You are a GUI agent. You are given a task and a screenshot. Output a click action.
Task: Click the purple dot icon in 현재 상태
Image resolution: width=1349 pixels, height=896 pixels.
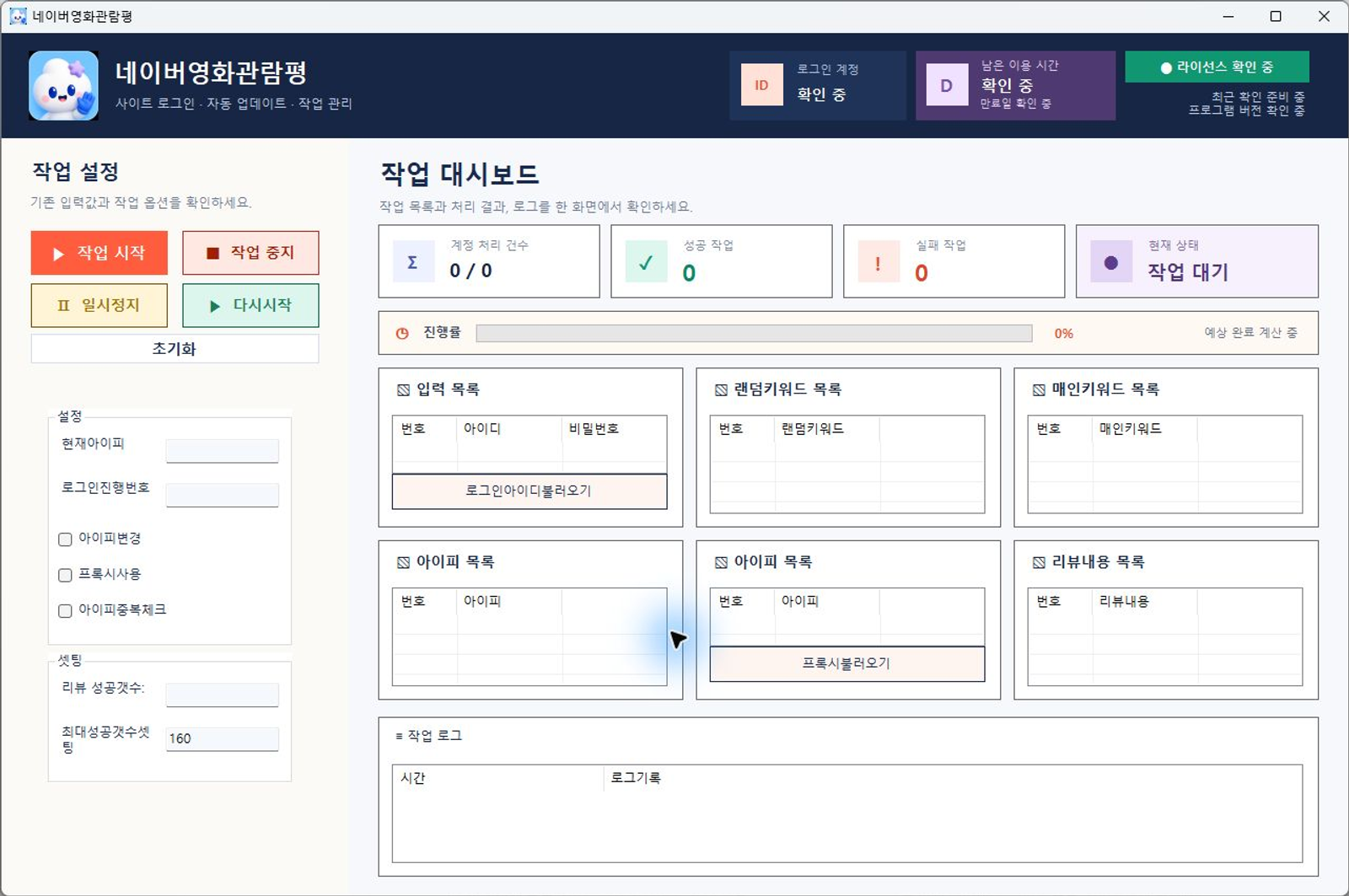tap(1111, 262)
